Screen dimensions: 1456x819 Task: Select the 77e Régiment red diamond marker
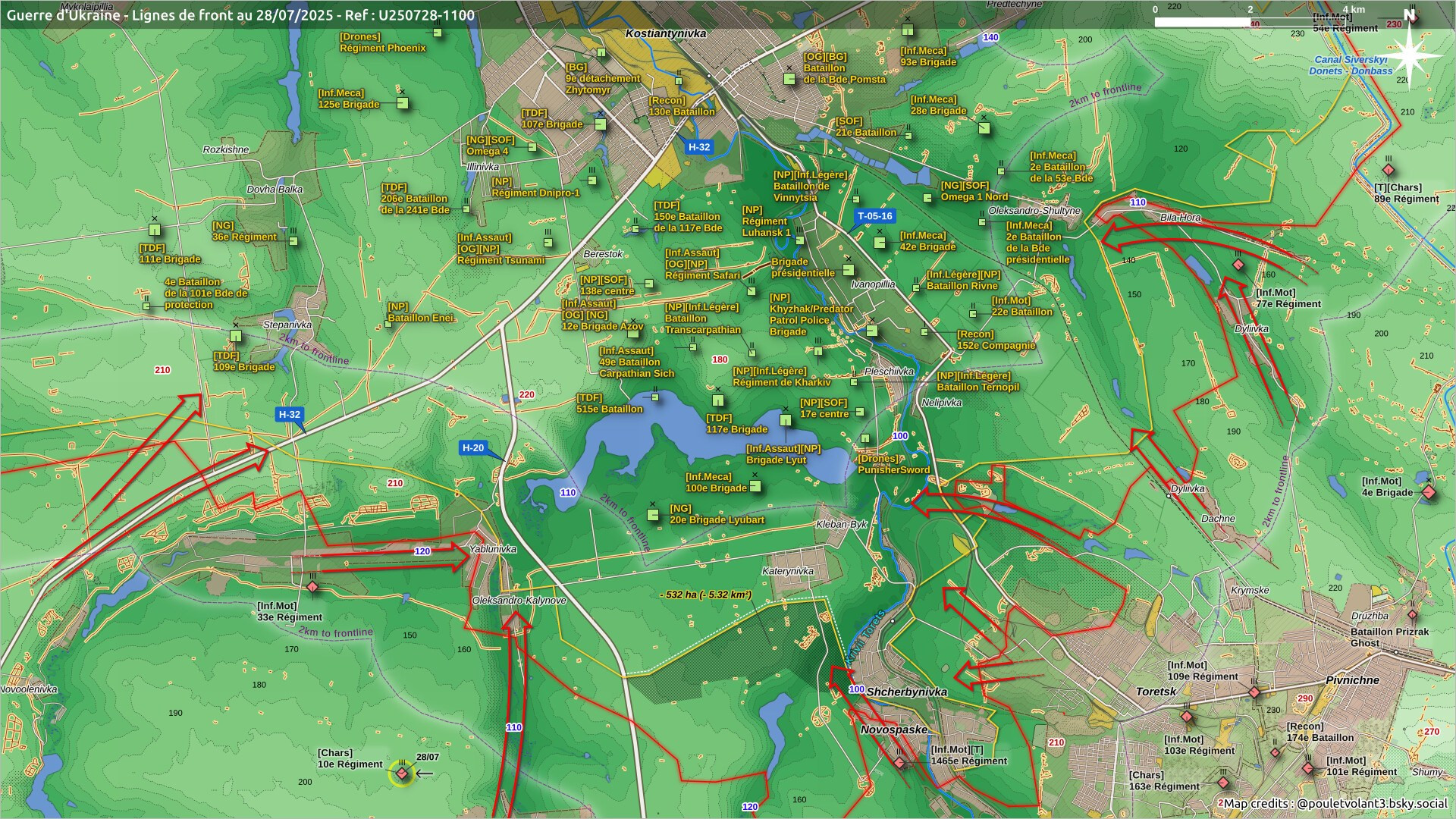[x=1238, y=265]
